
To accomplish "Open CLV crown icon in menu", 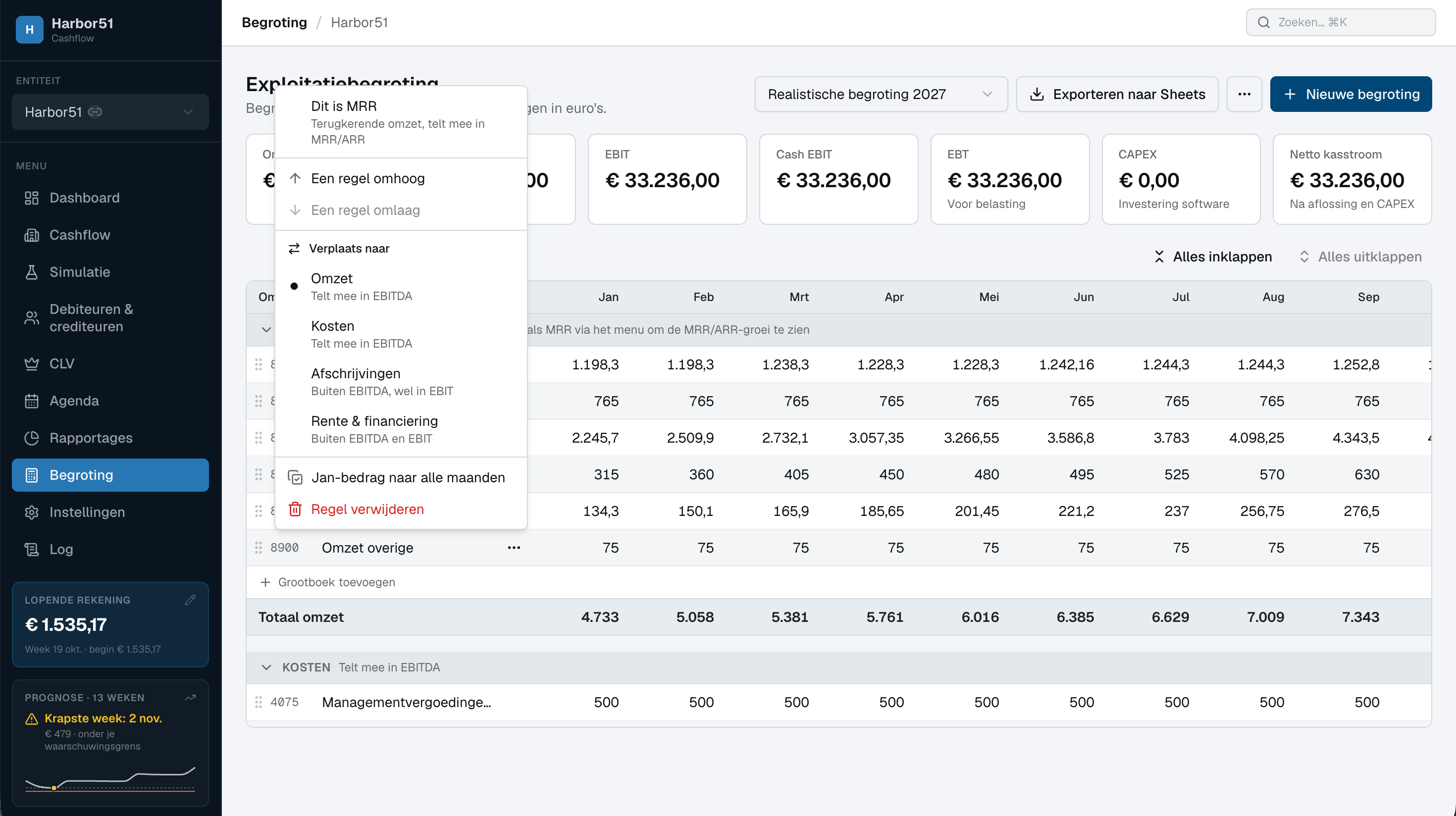I will [32, 363].
